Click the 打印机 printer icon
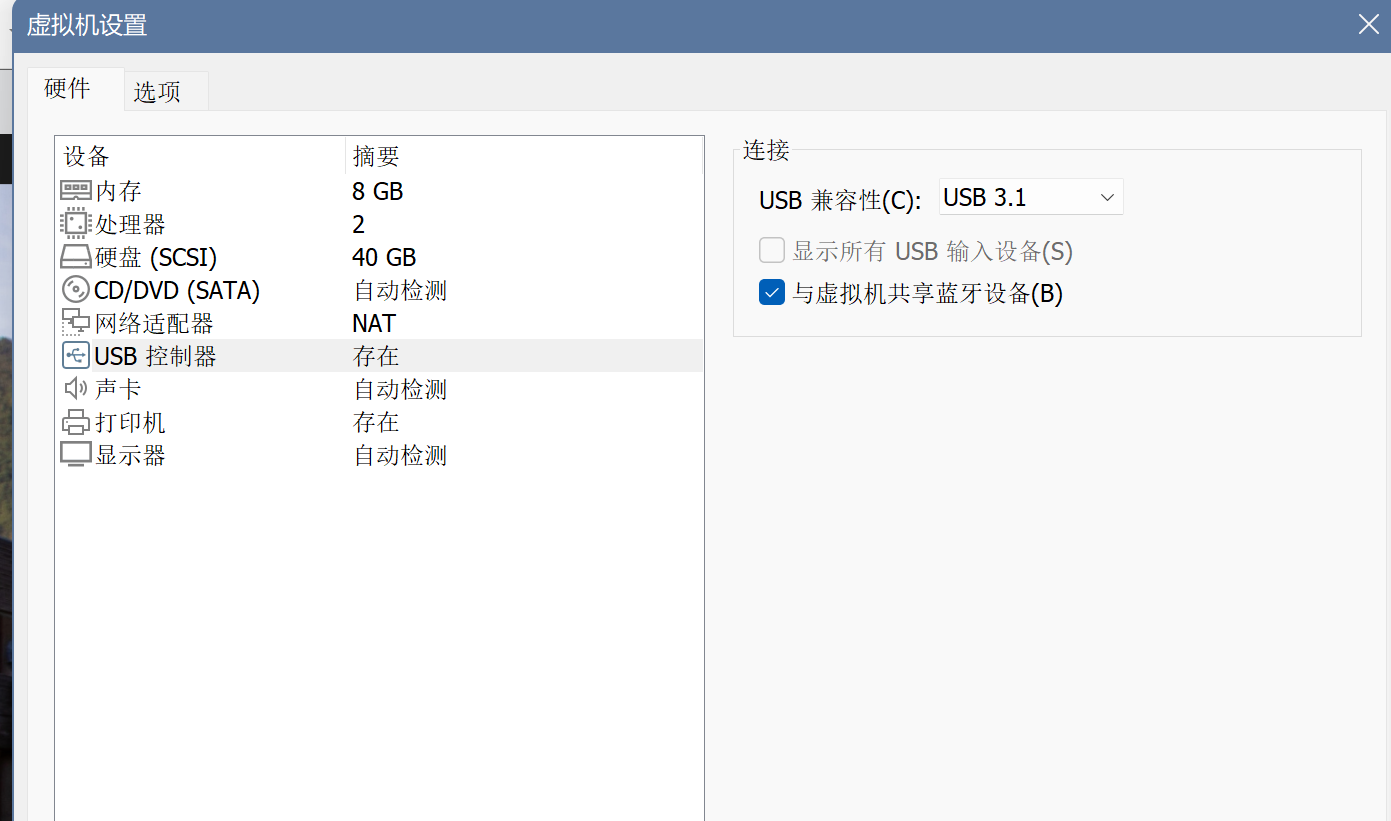 coord(75,421)
